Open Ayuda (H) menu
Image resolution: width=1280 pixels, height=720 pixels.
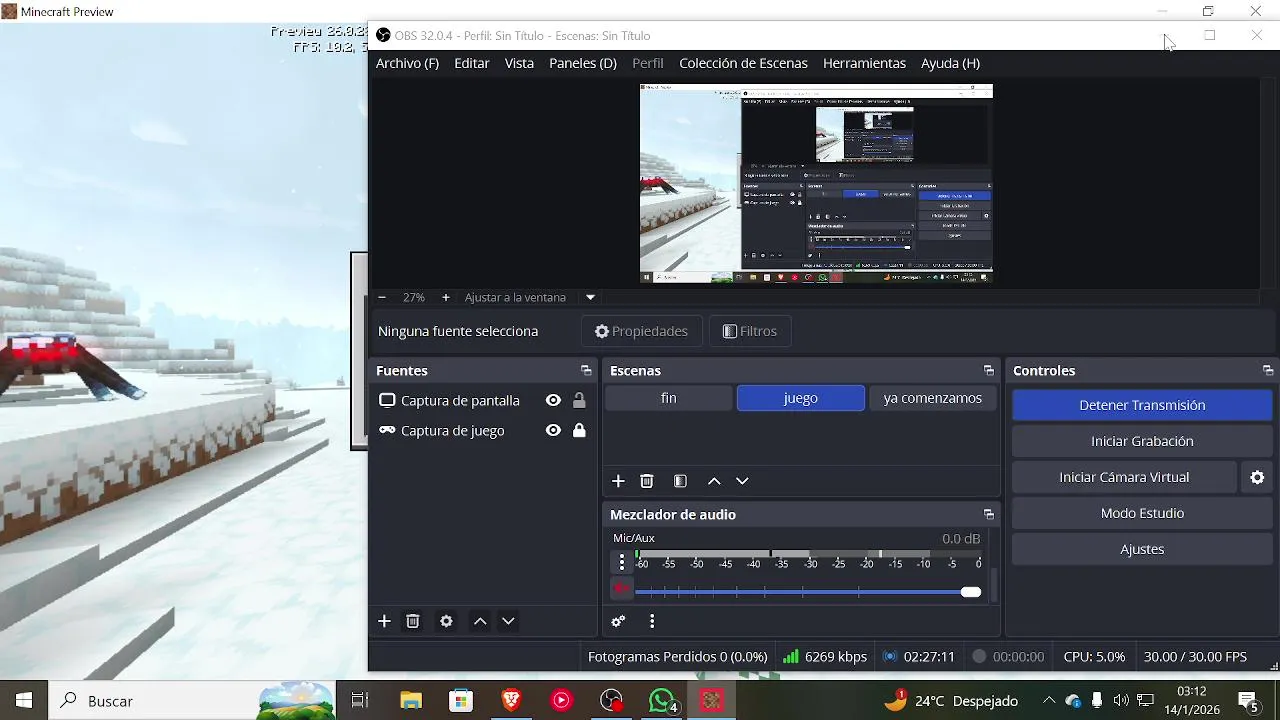(x=950, y=63)
